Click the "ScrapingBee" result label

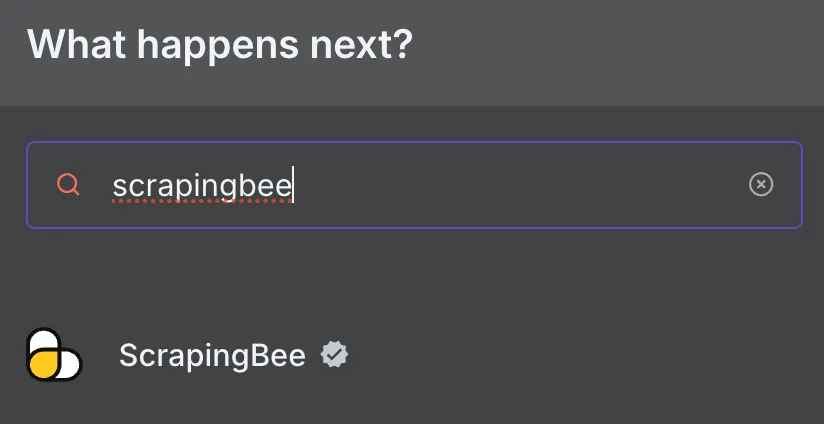[212, 355]
